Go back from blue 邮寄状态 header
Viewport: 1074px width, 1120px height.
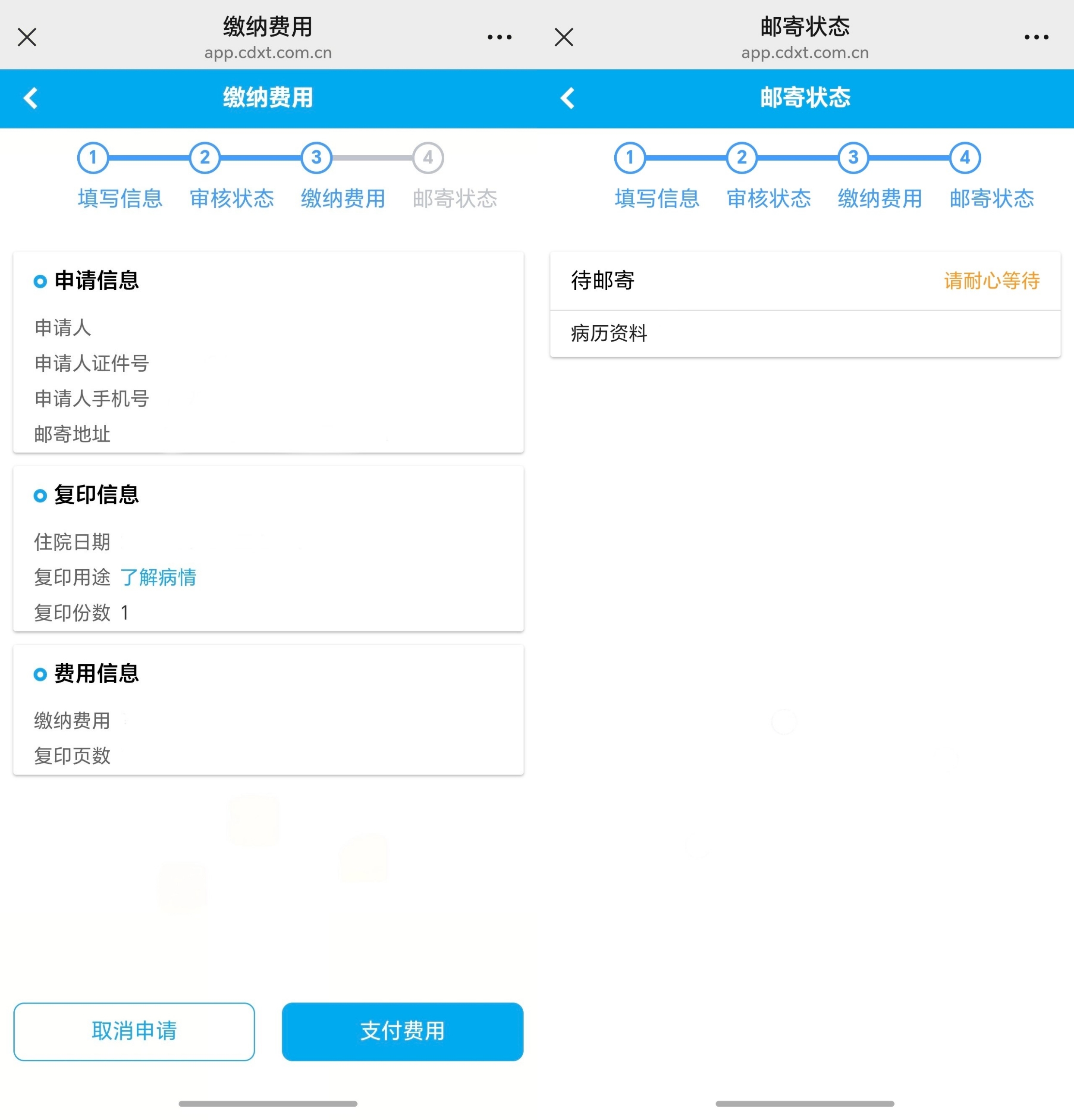tap(568, 98)
